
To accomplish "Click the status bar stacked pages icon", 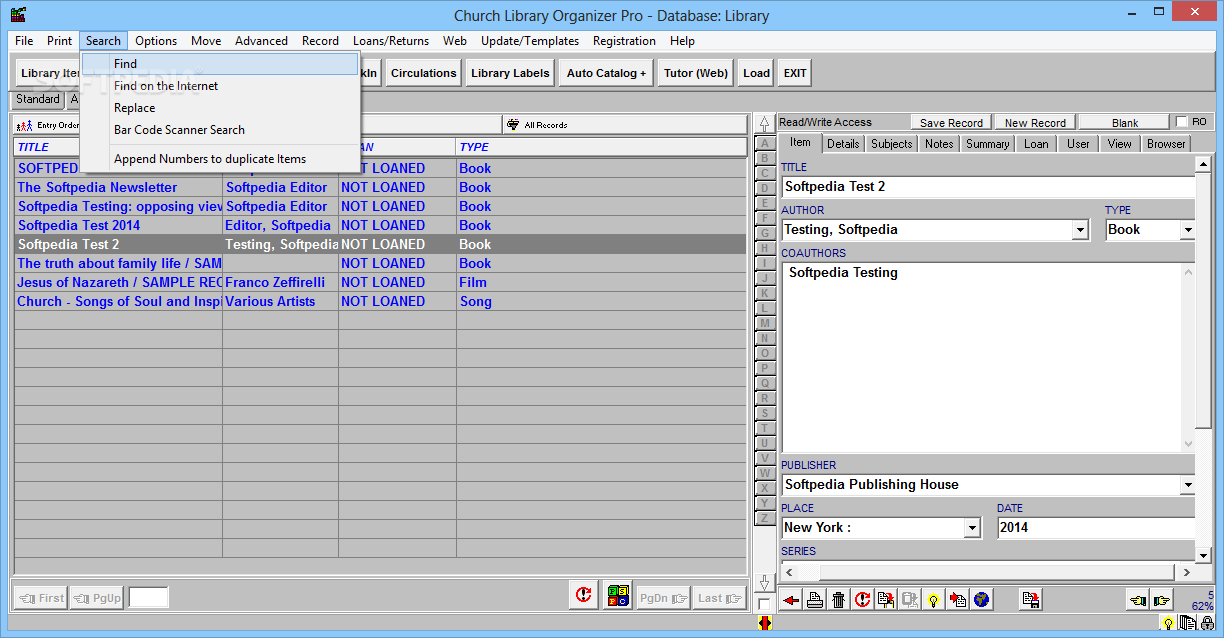I will point(1187,623).
